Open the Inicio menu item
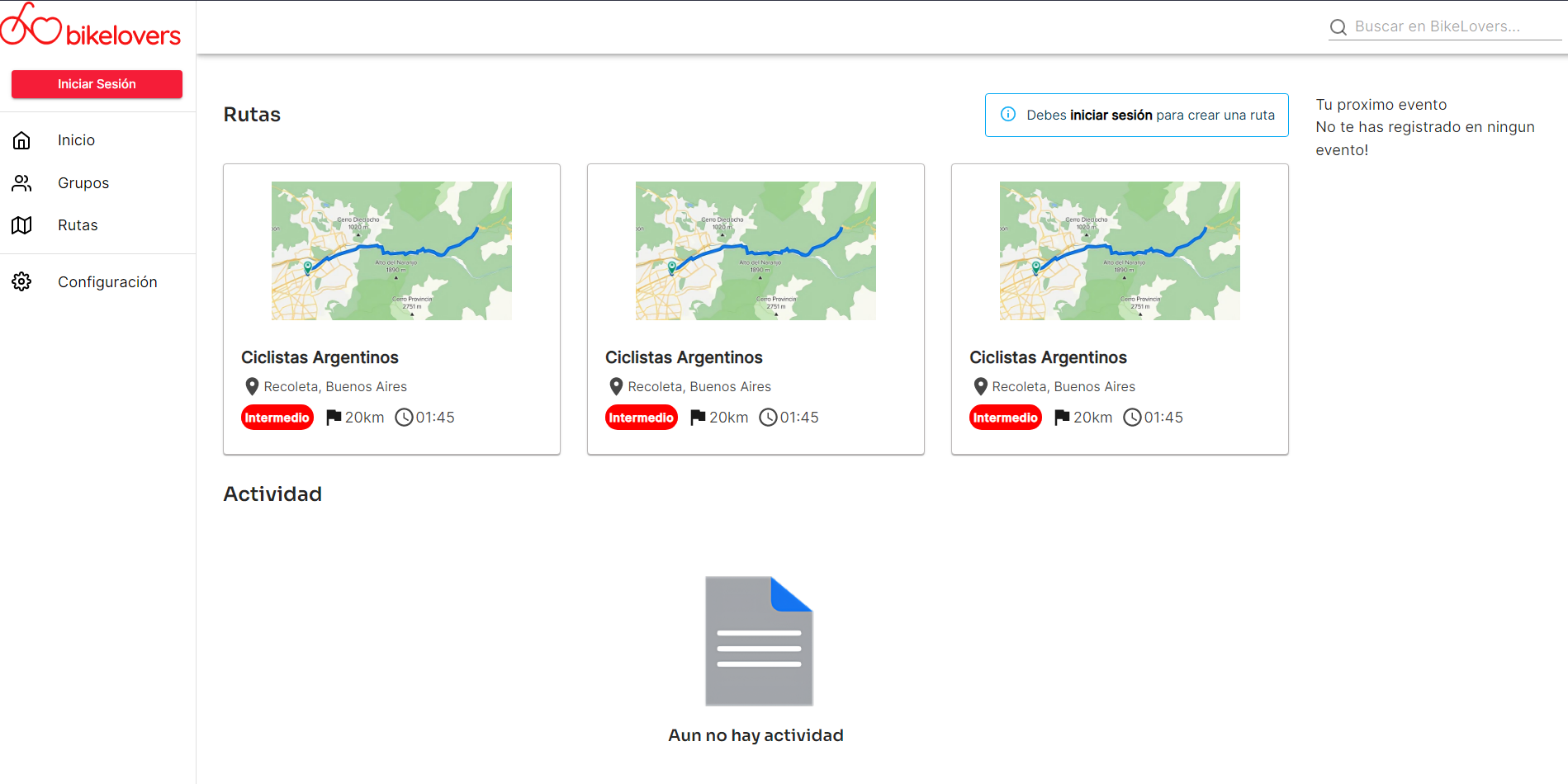Screen dimensions: 1568x784 (97, 140)
